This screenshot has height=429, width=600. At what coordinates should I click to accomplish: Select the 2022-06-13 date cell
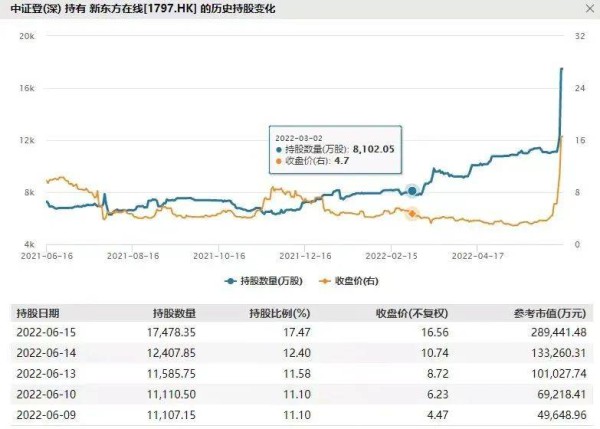click(46, 374)
